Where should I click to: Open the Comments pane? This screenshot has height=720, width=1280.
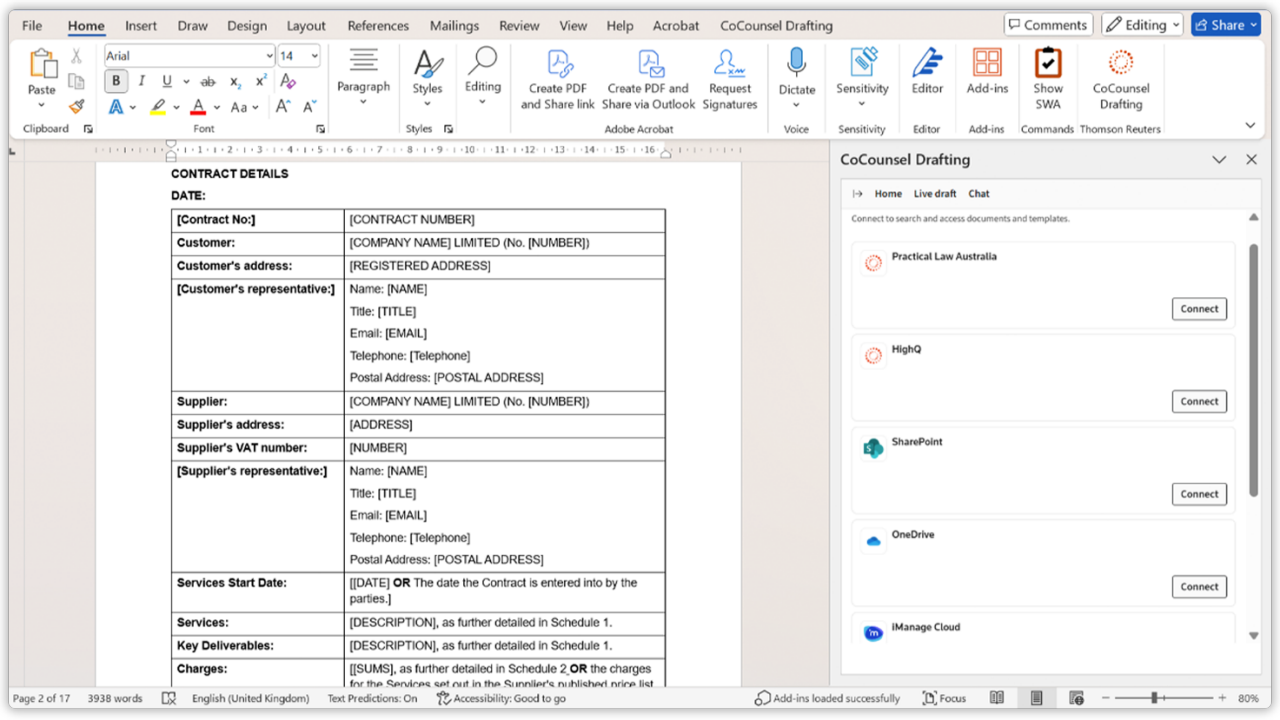[1048, 25]
